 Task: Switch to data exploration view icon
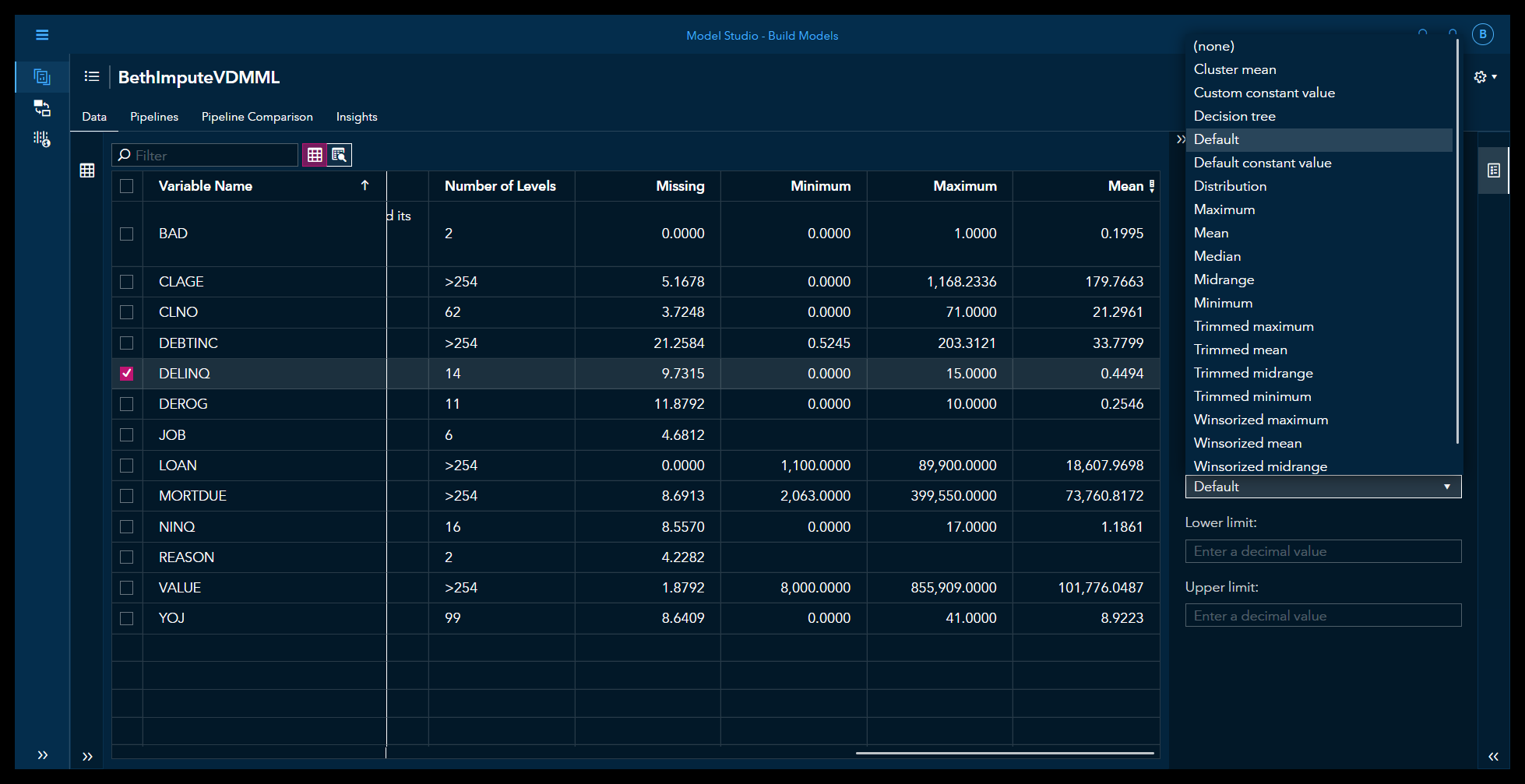point(340,155)
